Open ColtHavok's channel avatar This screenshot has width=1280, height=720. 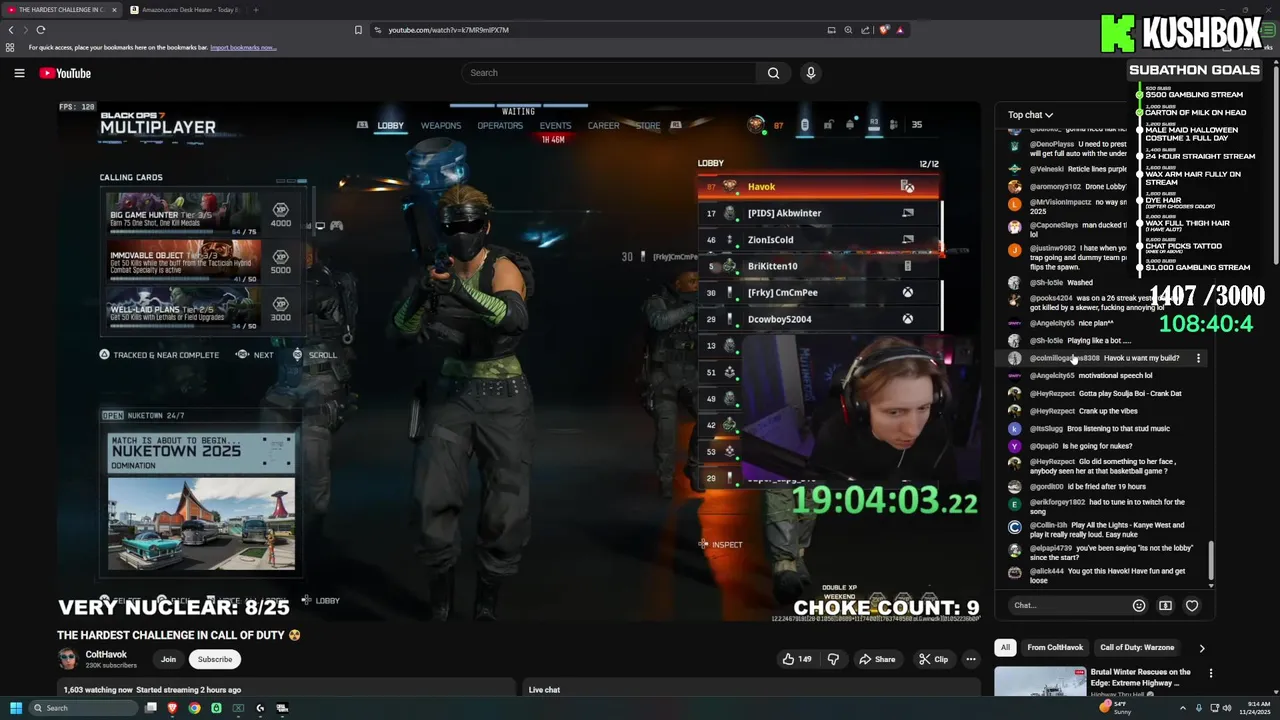pyautogui.click(x=67, y=659)
